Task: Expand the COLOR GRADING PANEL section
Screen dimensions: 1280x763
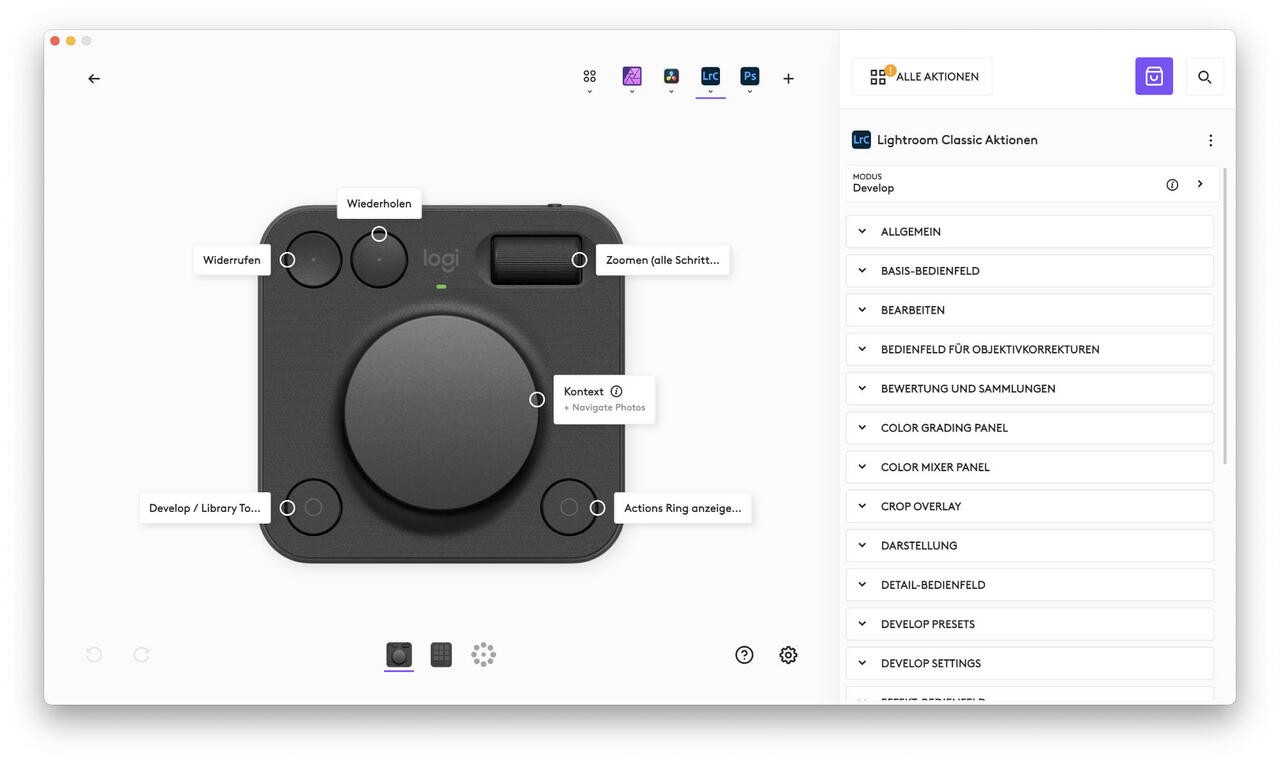Action: tap(1030, 428)
